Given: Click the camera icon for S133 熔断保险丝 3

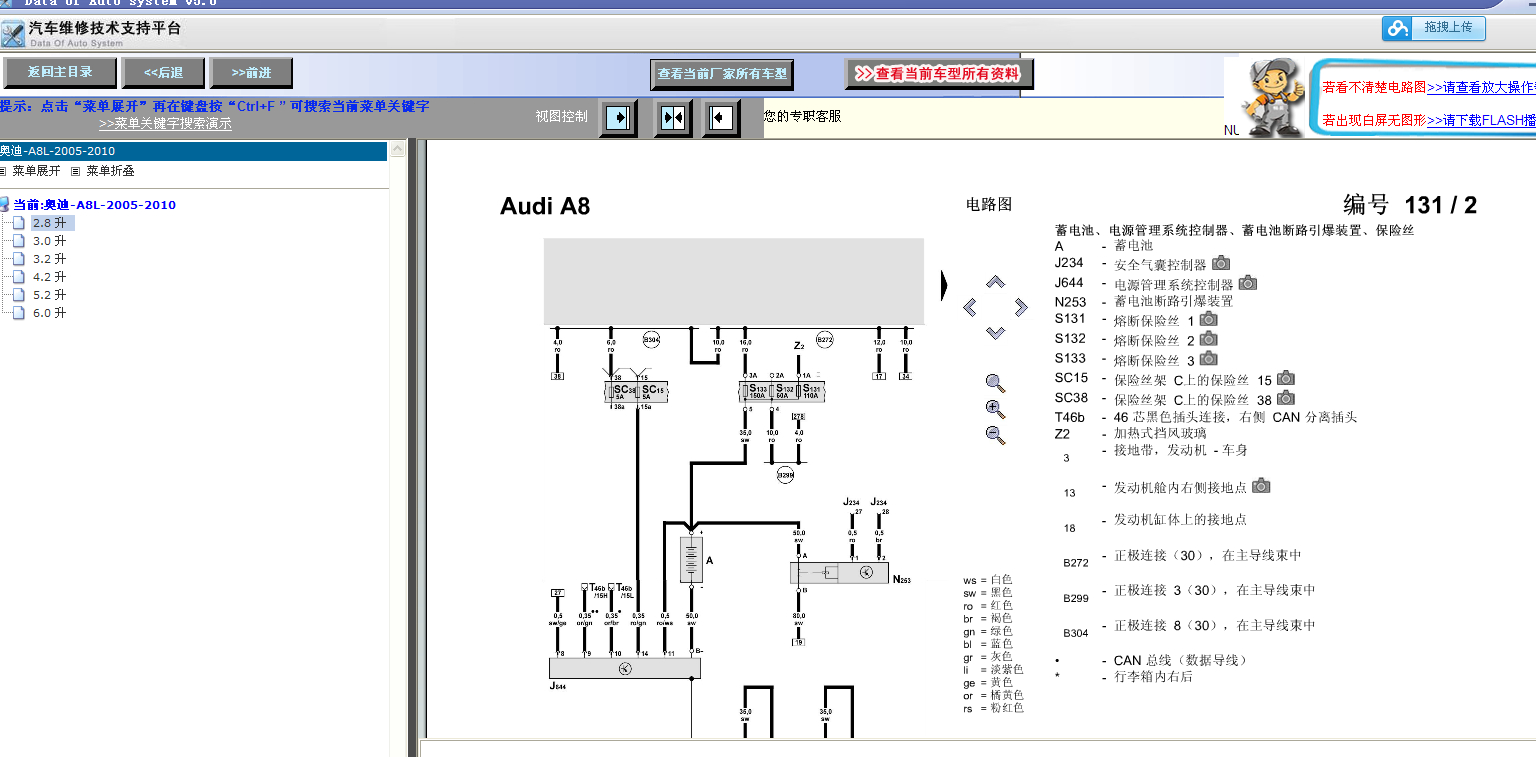Looking at the screenshot, I should tap(1209, 358).
